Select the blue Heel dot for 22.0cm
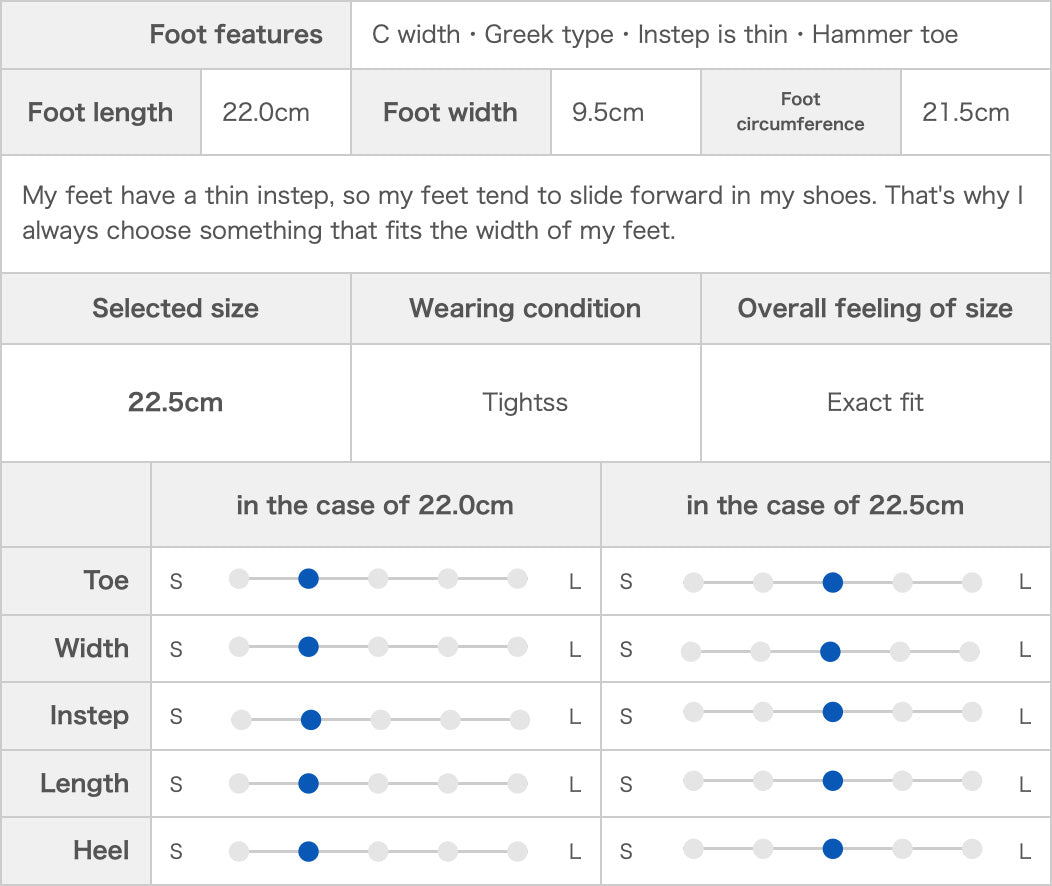The height and width of the screenshot is (886, 1052). click(308, 852)
